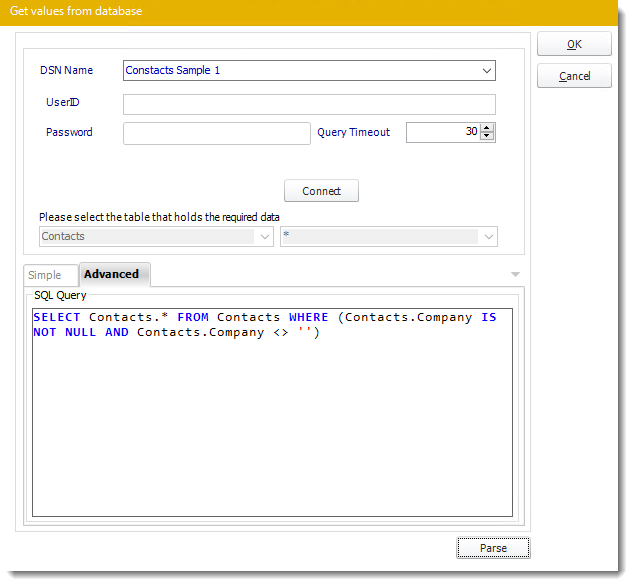Click the OK button
The width and height of the screenshot is (633, 586).
tap(574, 44)
